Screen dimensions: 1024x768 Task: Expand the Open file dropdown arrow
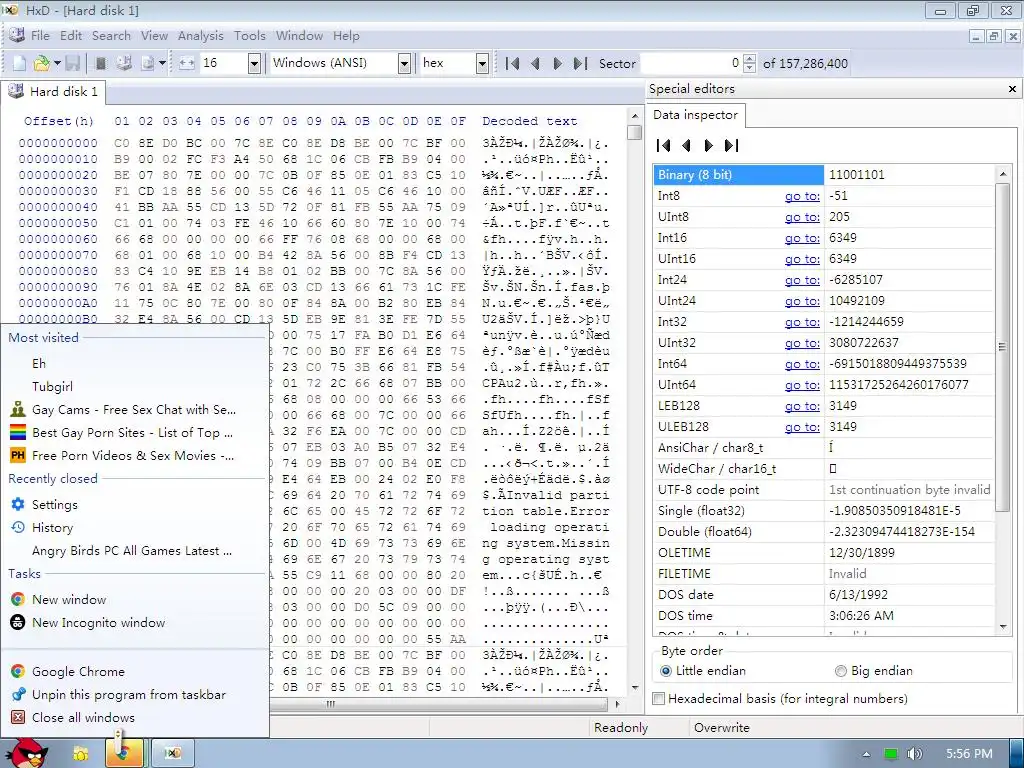tap(57, 63)
